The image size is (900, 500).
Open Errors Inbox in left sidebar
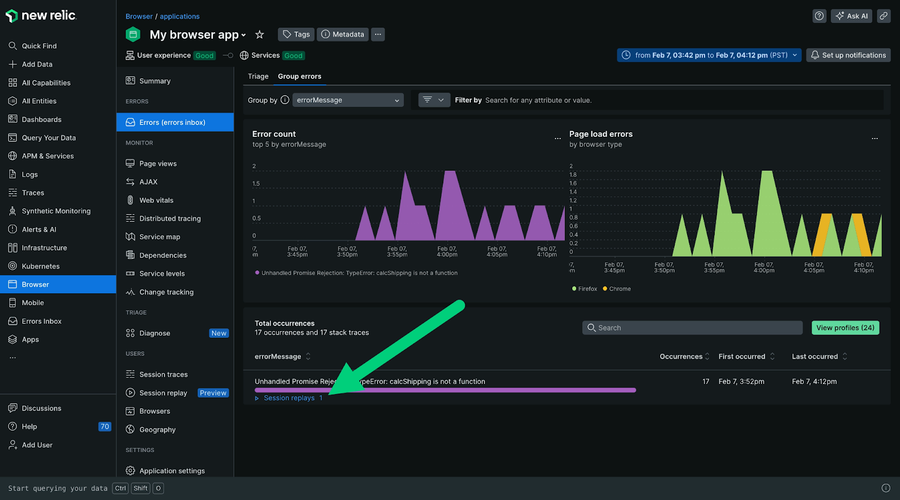(41, 321)
